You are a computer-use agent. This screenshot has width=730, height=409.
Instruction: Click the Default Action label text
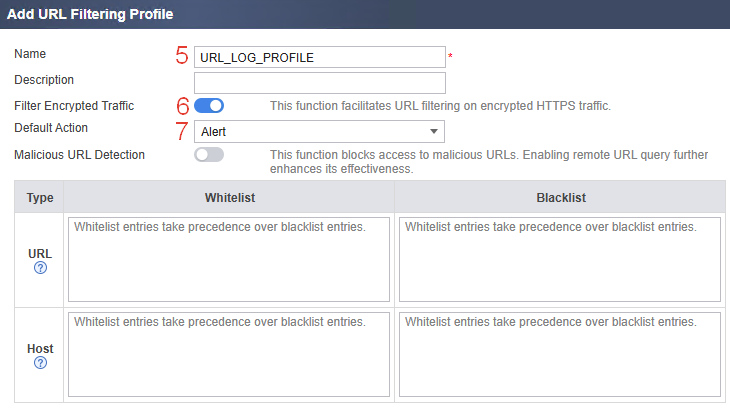51,128
